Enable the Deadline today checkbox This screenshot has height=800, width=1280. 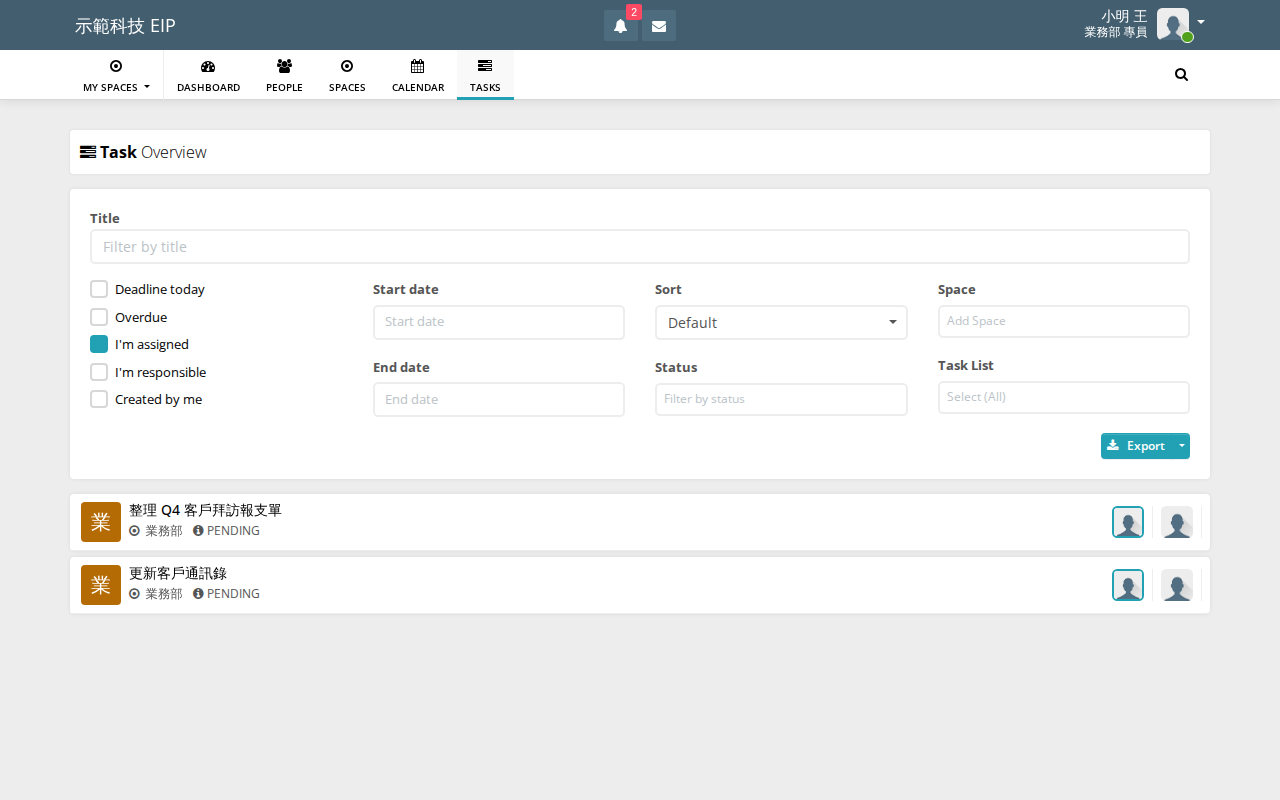(x=99, y=289)
